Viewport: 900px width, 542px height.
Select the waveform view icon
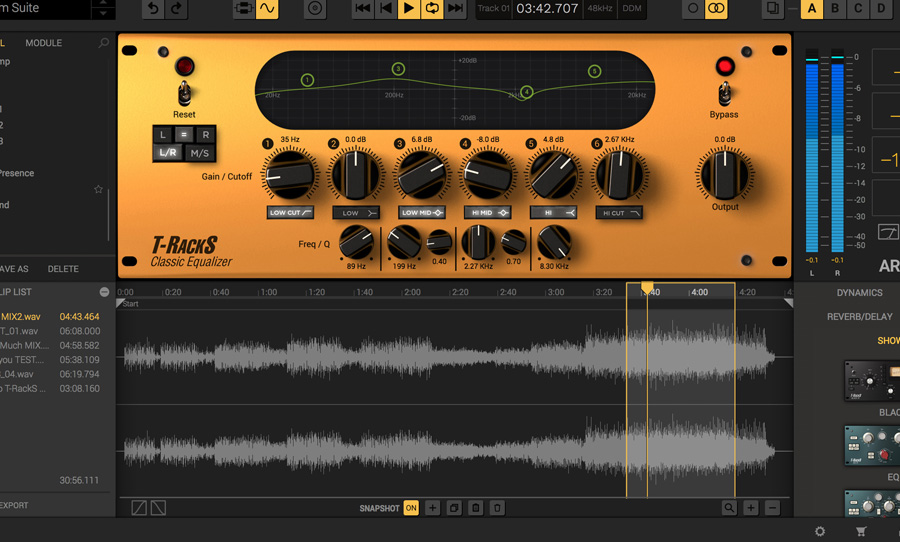pyautogui.click(x=267, y=9)
